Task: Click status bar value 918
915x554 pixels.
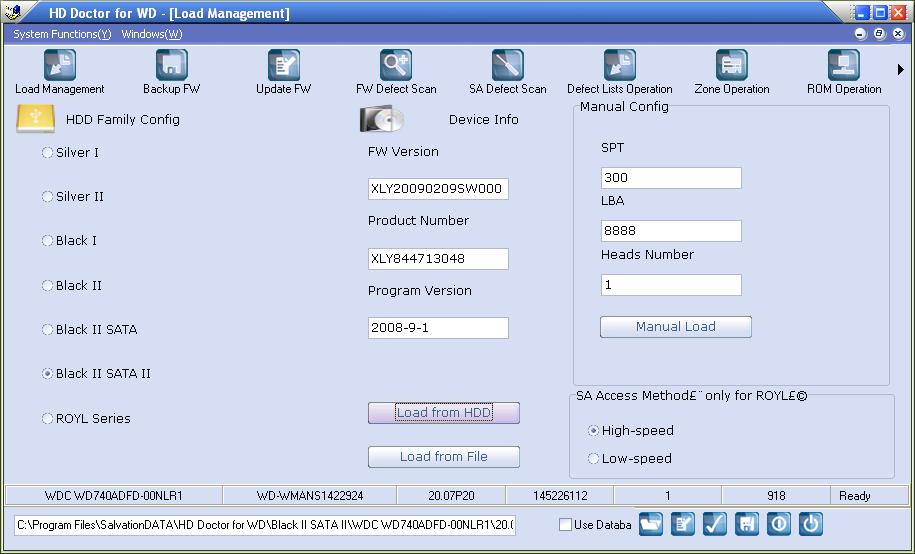Action: tap(776, 496)
